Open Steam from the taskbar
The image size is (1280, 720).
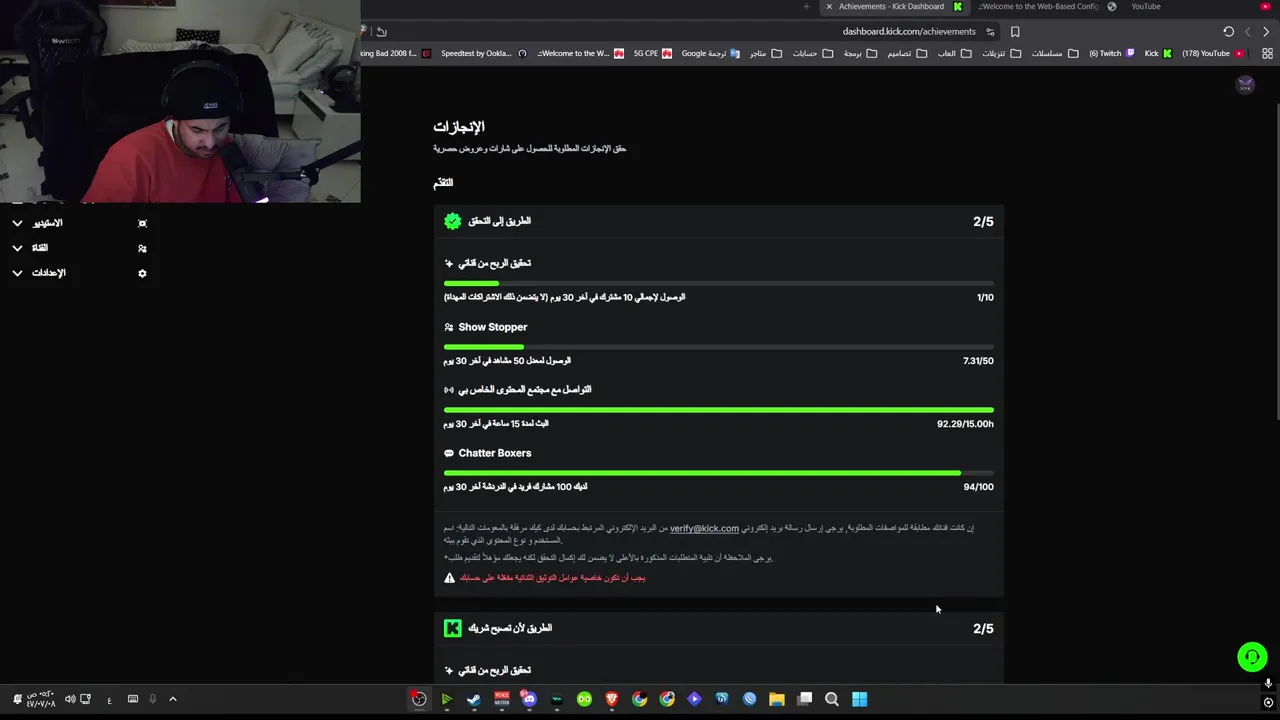[x=474, y=699]
